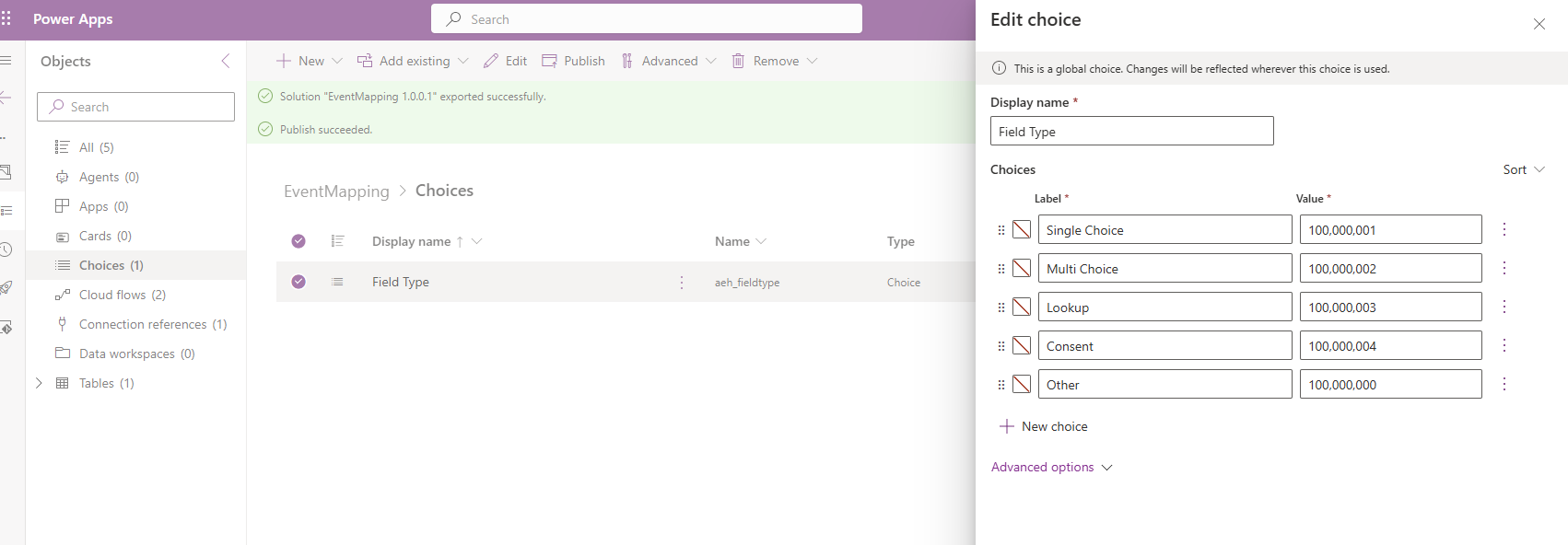Open more options for Single Choice

(x=1504, y=229)
